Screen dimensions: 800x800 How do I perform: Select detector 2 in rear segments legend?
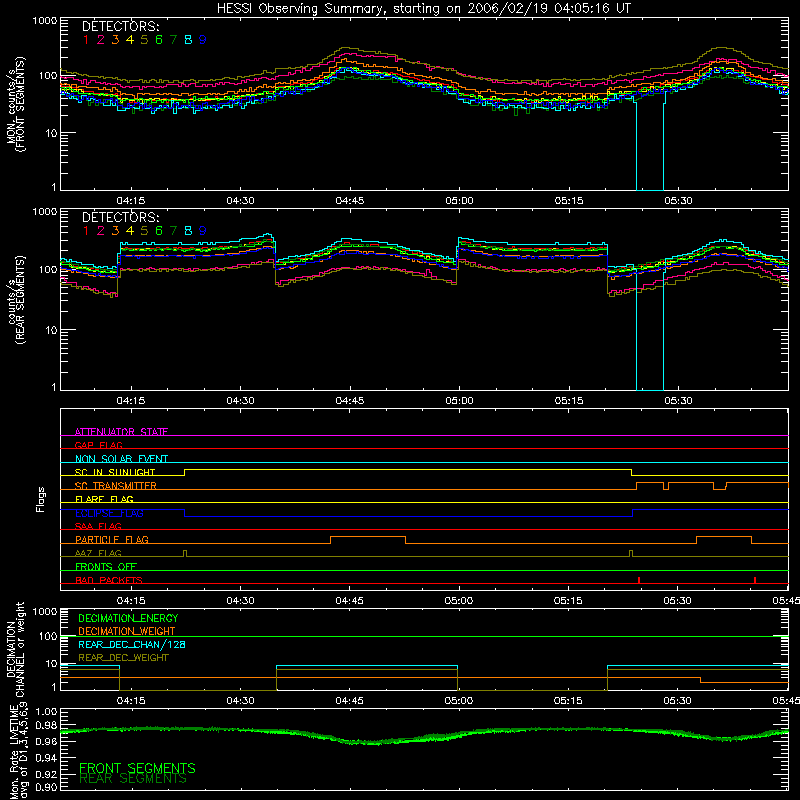coord(101,231)
